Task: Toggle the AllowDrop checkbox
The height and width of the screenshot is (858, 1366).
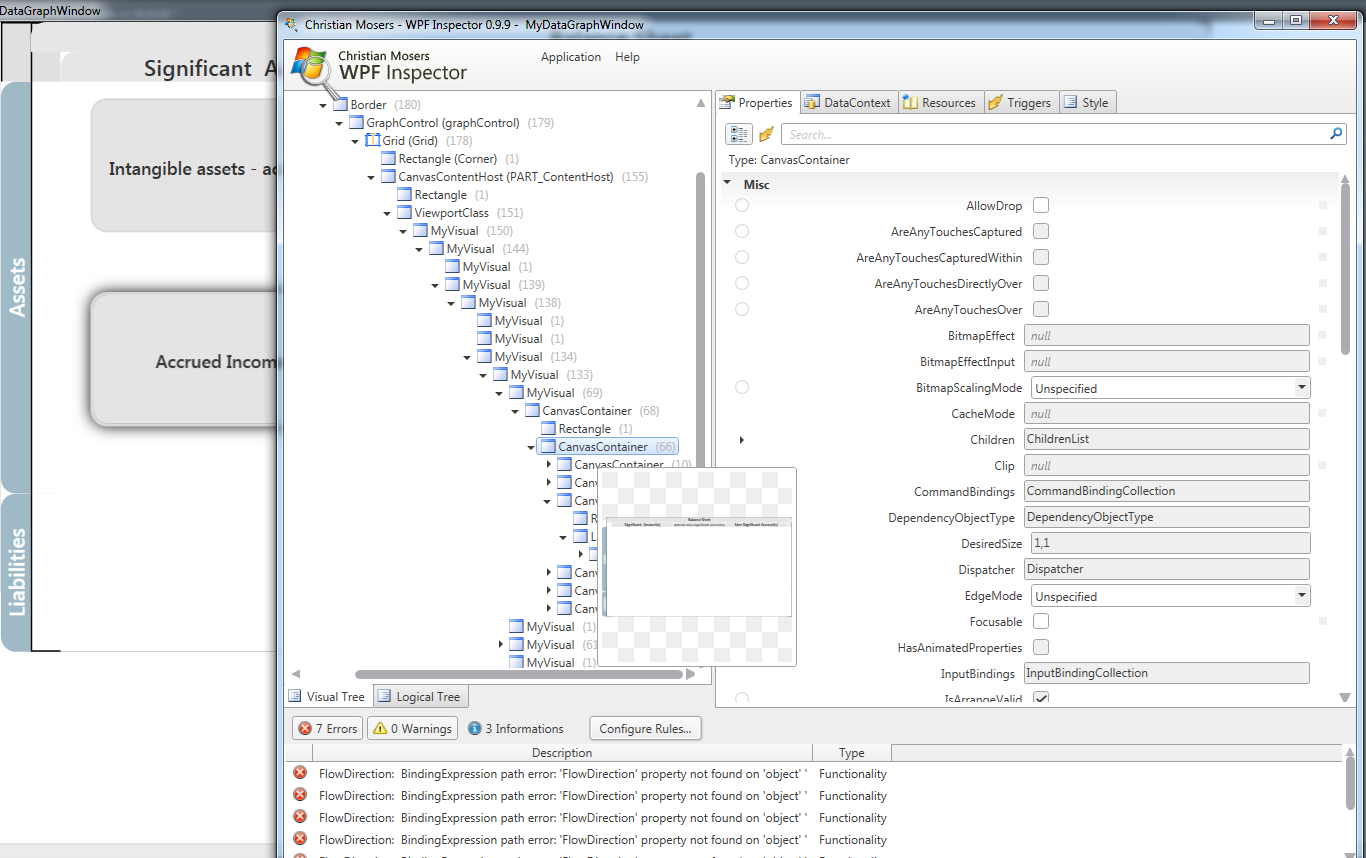Action: pyautogui.click(x=1041, y=205)
